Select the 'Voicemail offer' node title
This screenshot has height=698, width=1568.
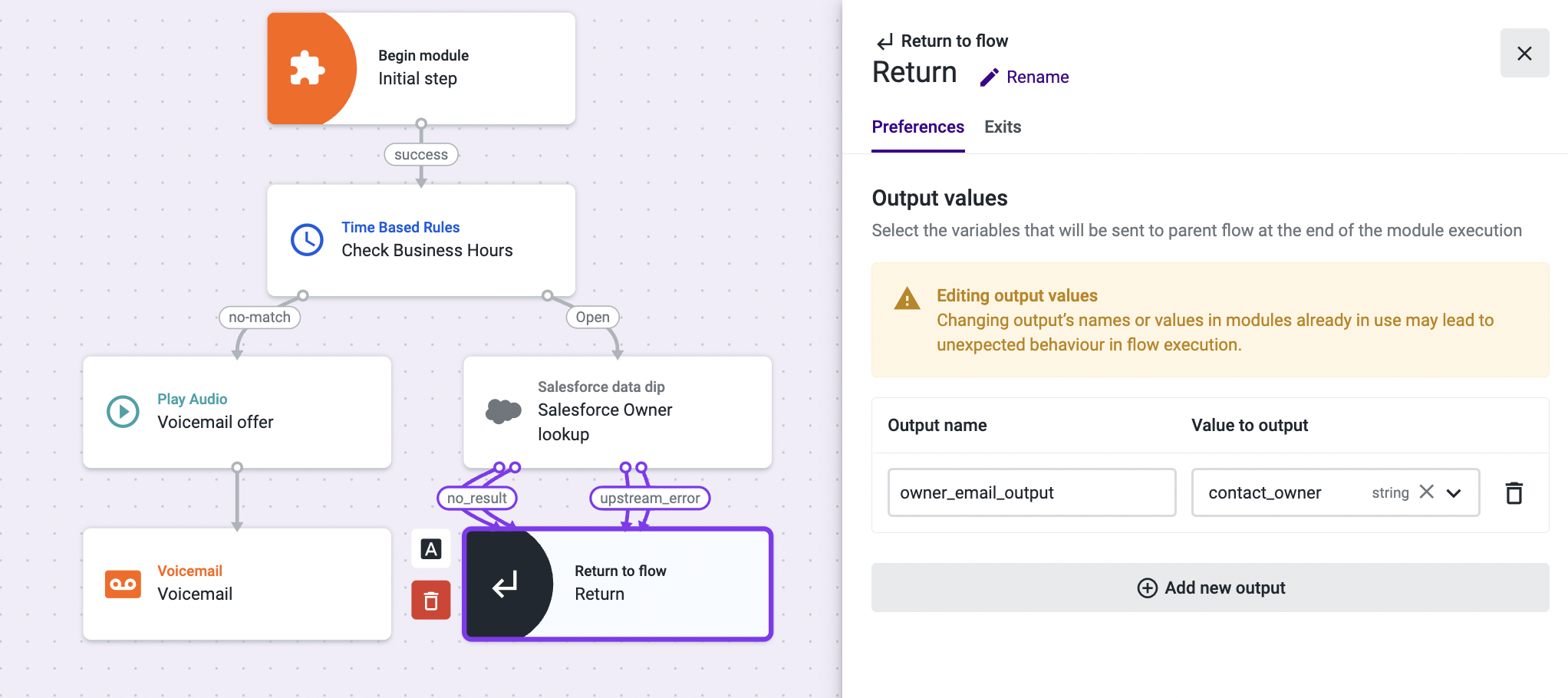[216, 422]
